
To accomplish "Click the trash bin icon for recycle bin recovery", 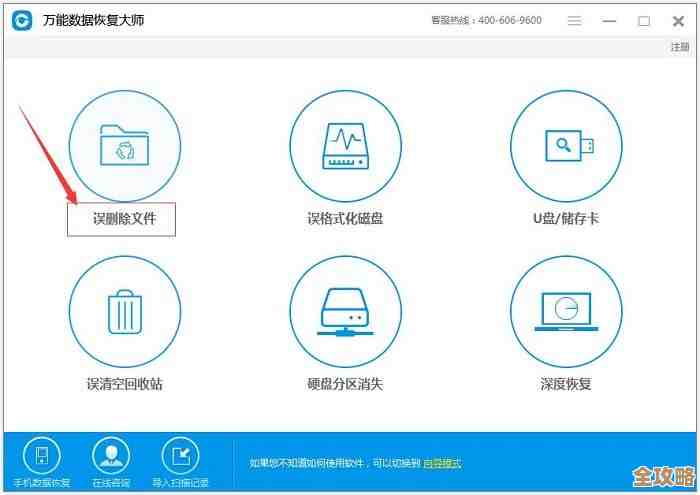I will tap(125, 312).
